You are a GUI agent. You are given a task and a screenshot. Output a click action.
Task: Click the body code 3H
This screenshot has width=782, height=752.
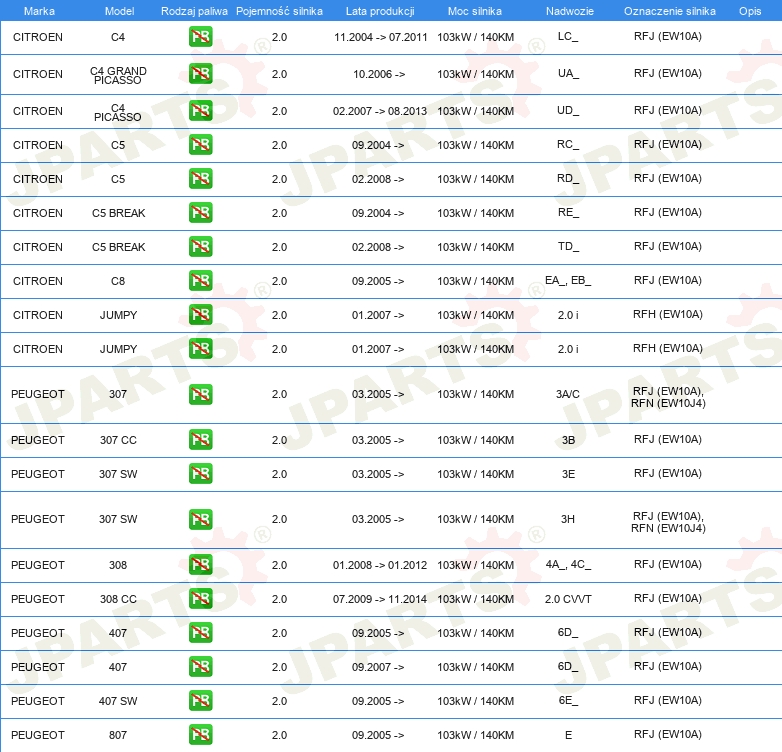[568, 519]
